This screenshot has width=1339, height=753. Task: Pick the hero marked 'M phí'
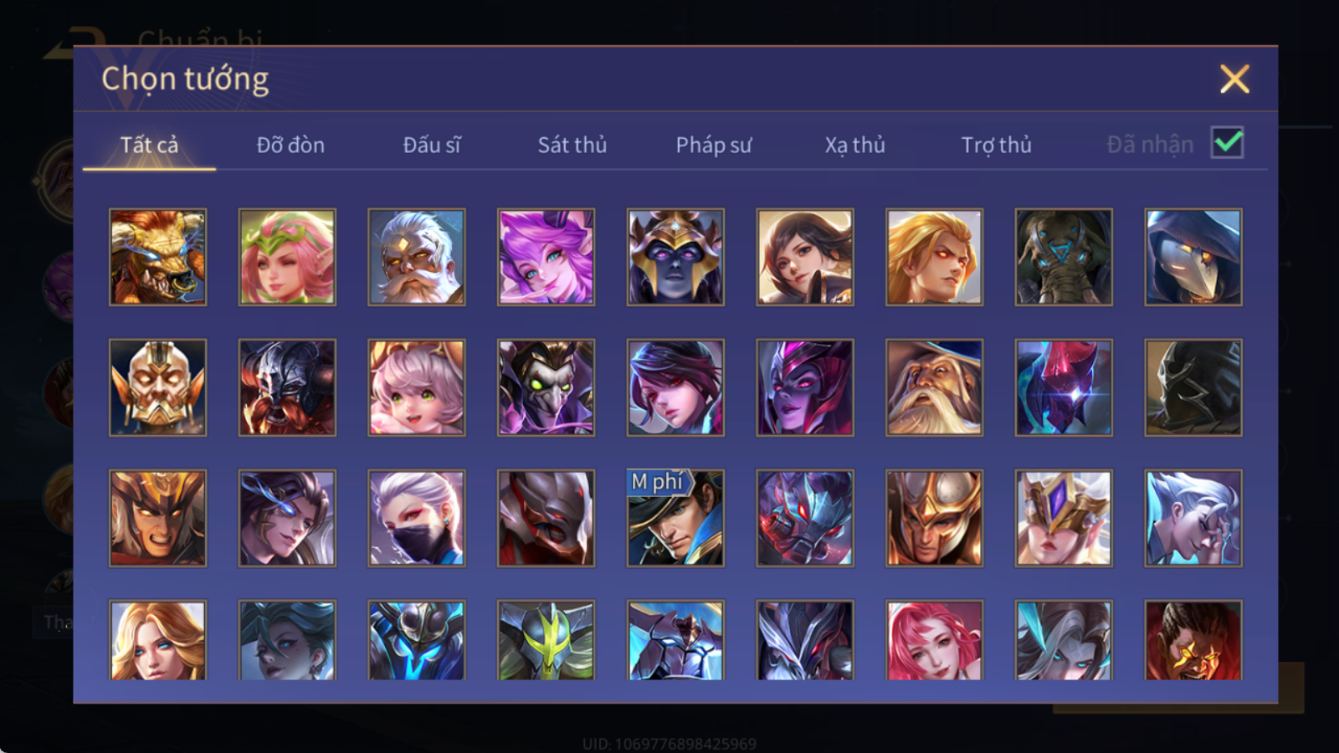(x=676, y=518)
